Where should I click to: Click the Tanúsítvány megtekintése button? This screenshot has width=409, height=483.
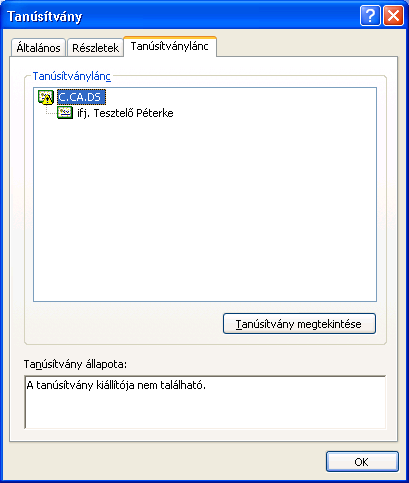tap(299, 323)
